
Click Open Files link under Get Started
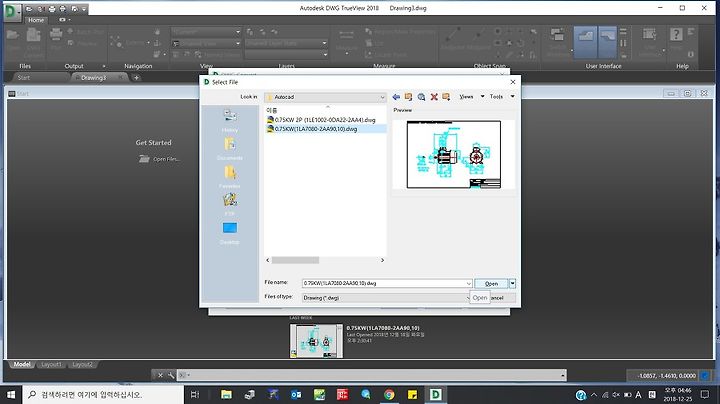166,159
